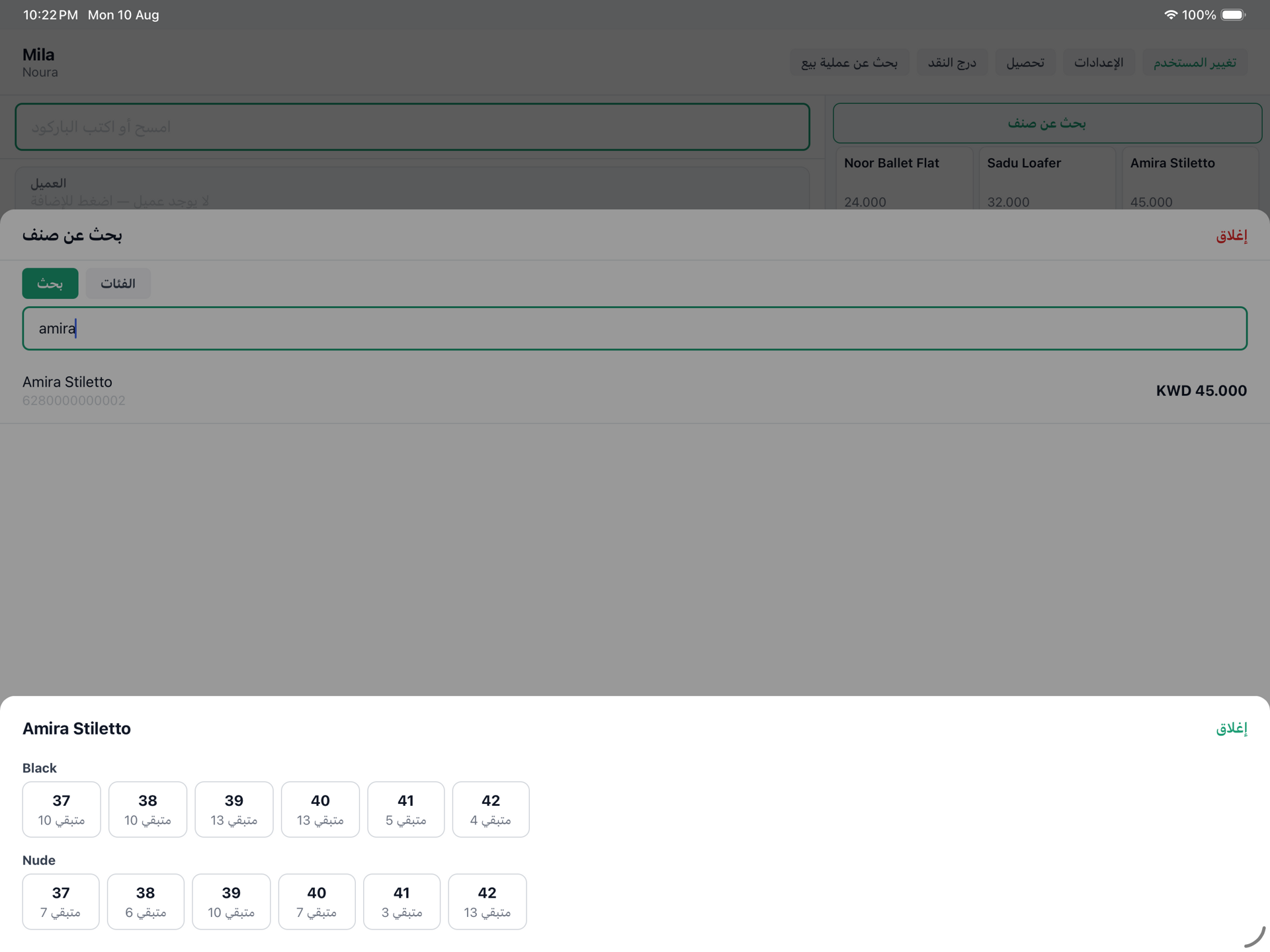Click the Black color heading
The width and height of the screenshot is (1270, 952).
pos(40,768)
